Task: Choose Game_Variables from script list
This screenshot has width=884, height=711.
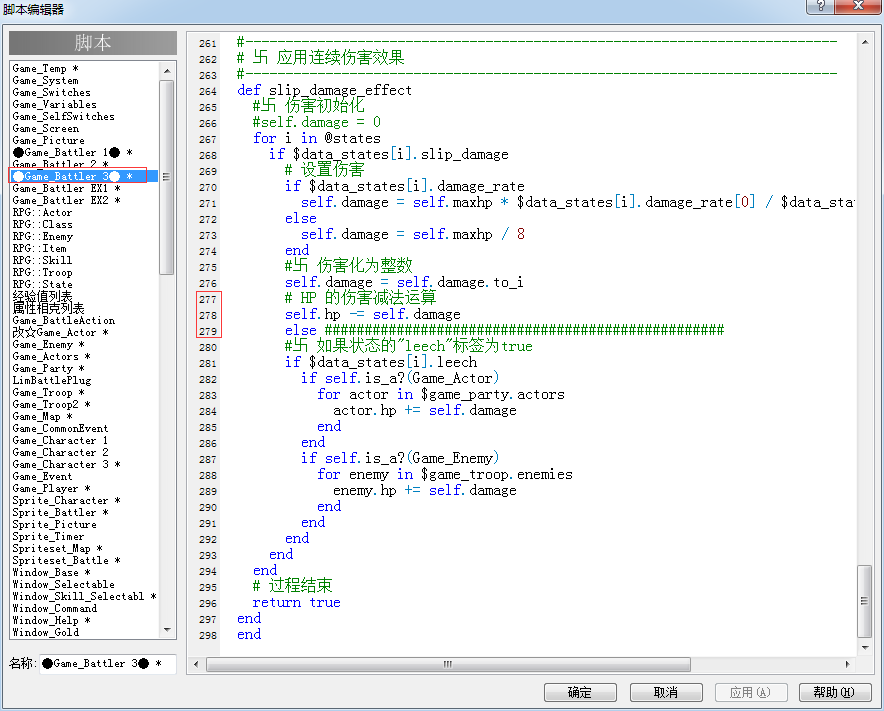Action: pyautogui.click(x=55, y=104)
